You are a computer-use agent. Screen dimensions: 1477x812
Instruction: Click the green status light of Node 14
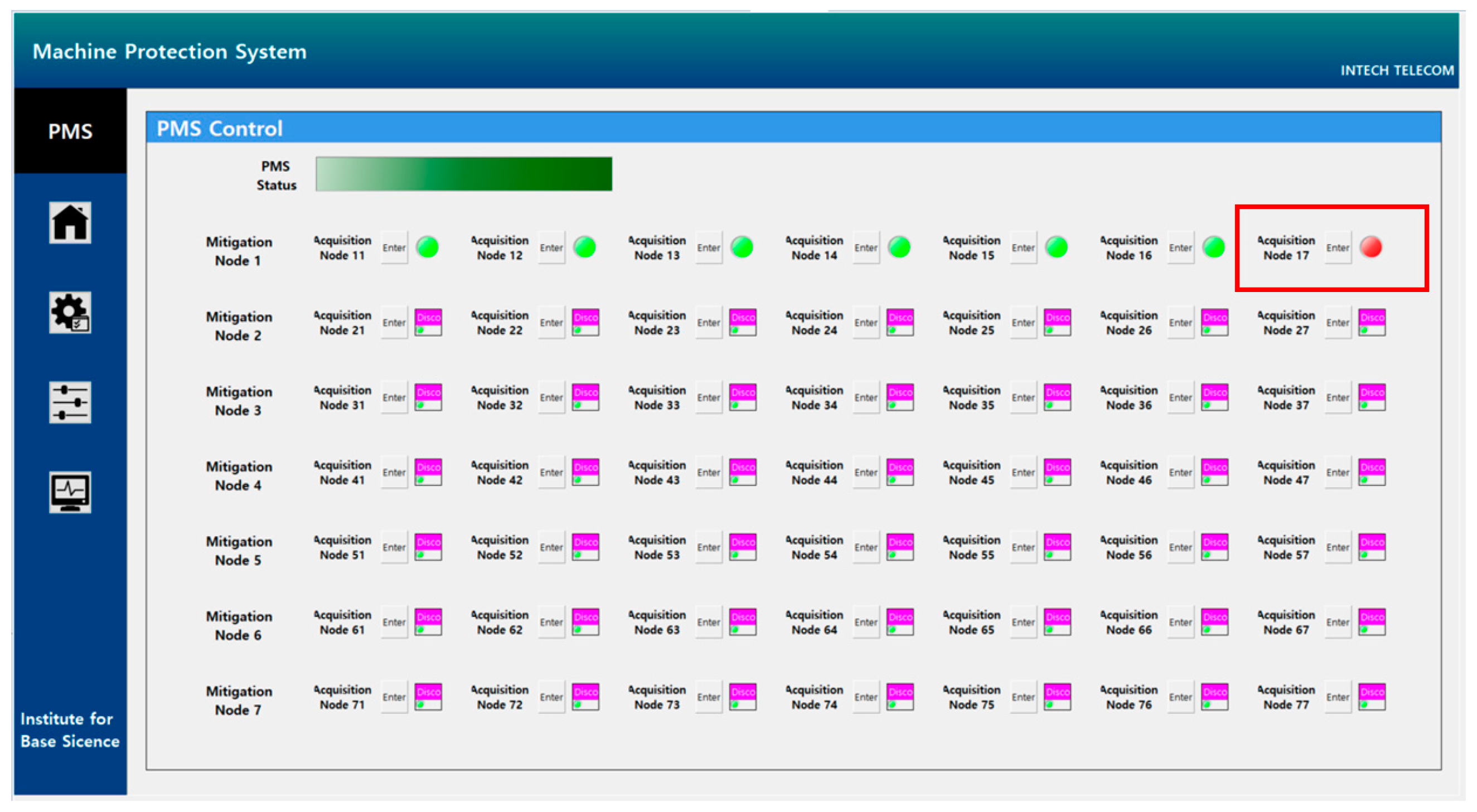(x=899, y=247)
